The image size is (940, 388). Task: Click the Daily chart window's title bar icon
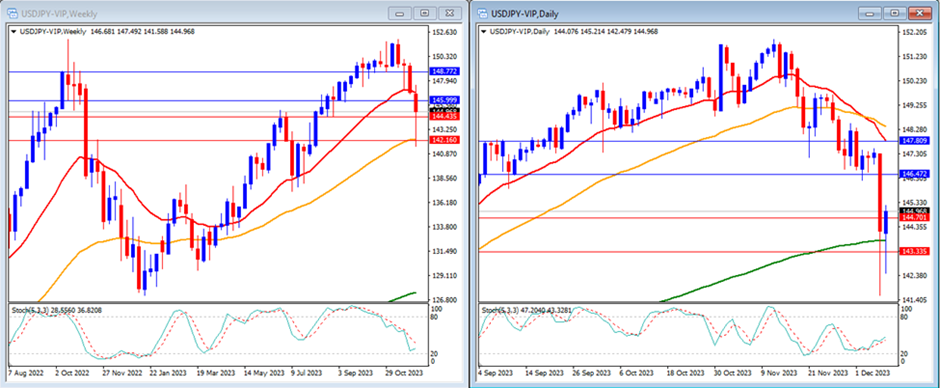(x=482, y=13)
